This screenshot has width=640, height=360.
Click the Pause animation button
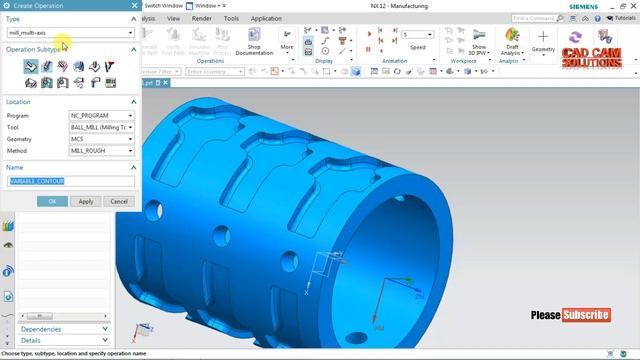click(x=368, y=50)
